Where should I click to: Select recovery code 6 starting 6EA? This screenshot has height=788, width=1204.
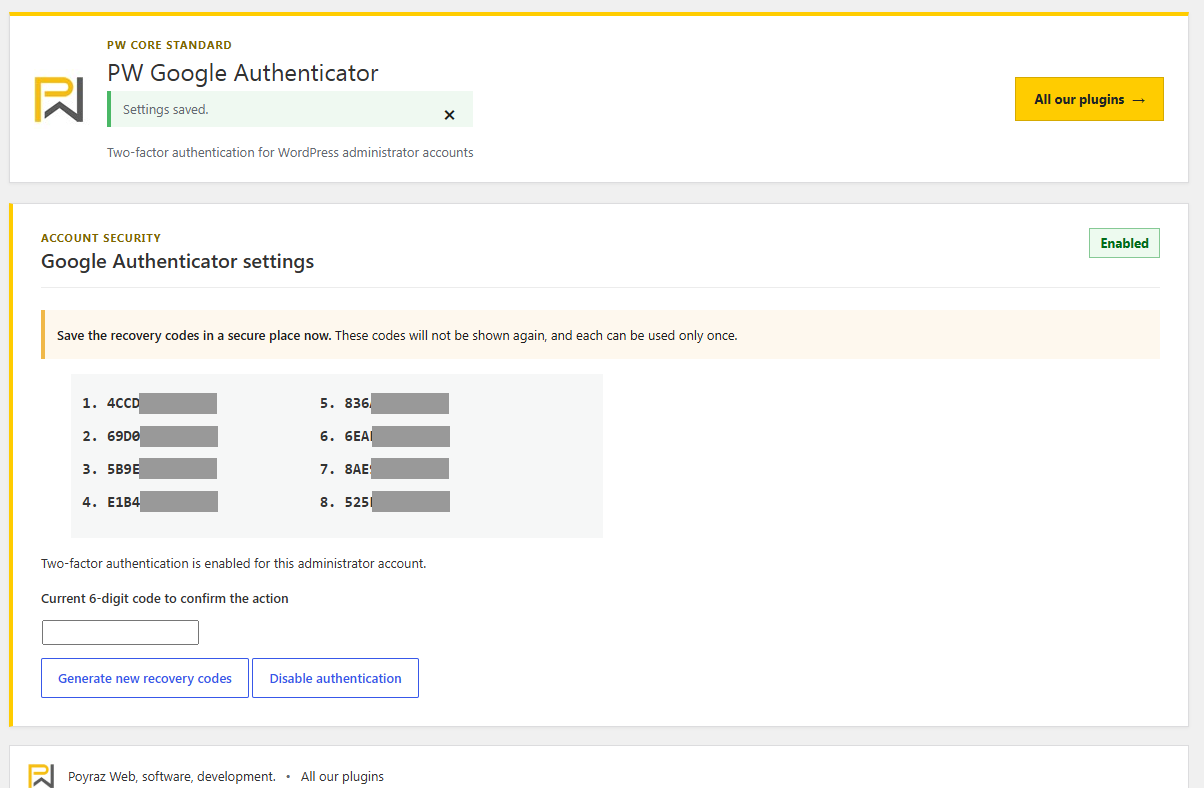click(x=398, y=437)
